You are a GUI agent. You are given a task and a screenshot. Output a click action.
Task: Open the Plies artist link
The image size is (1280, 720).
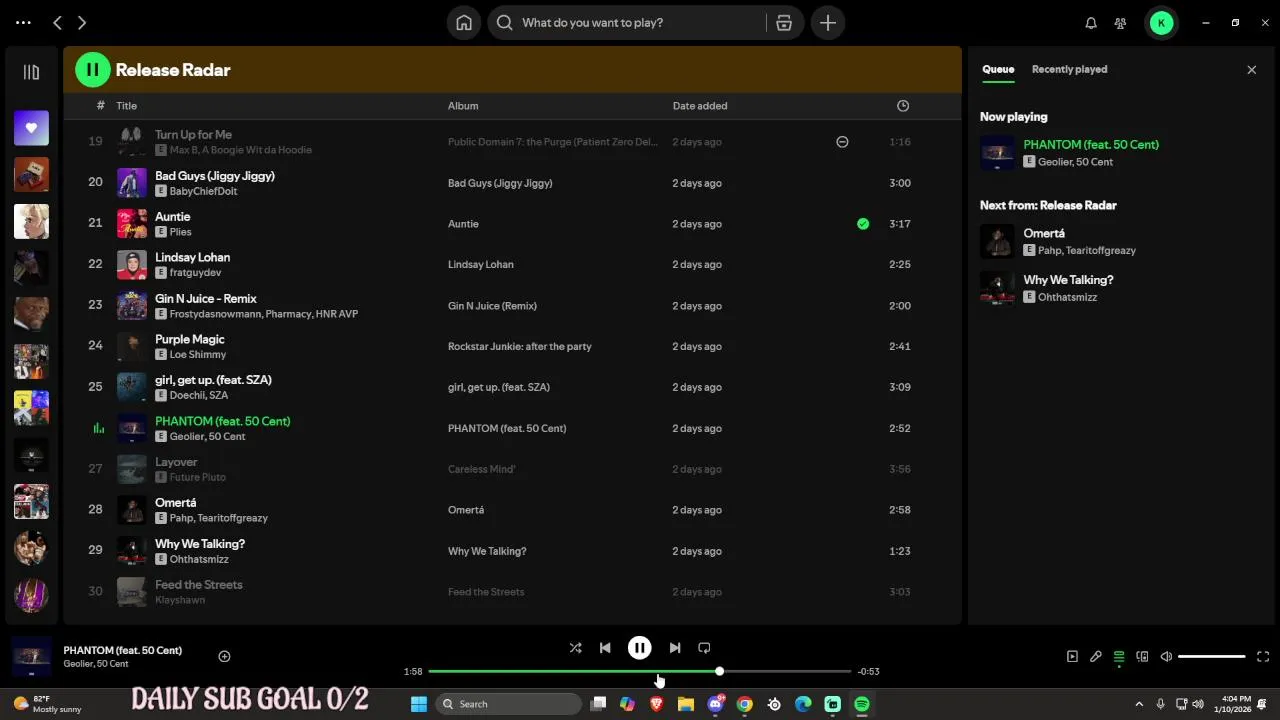tap(180, 232)
